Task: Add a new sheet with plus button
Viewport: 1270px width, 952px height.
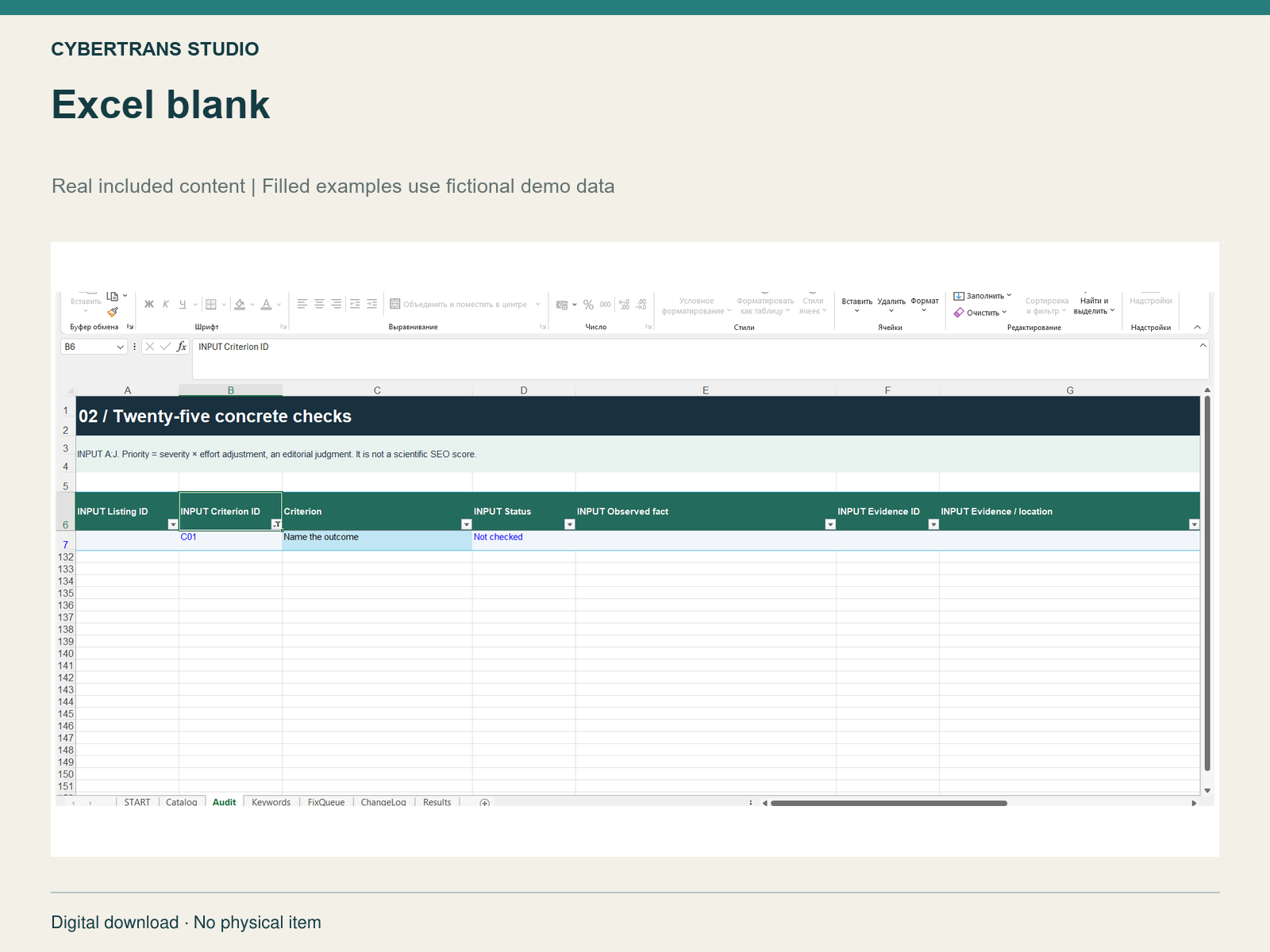Action: [x=485, y=803]
